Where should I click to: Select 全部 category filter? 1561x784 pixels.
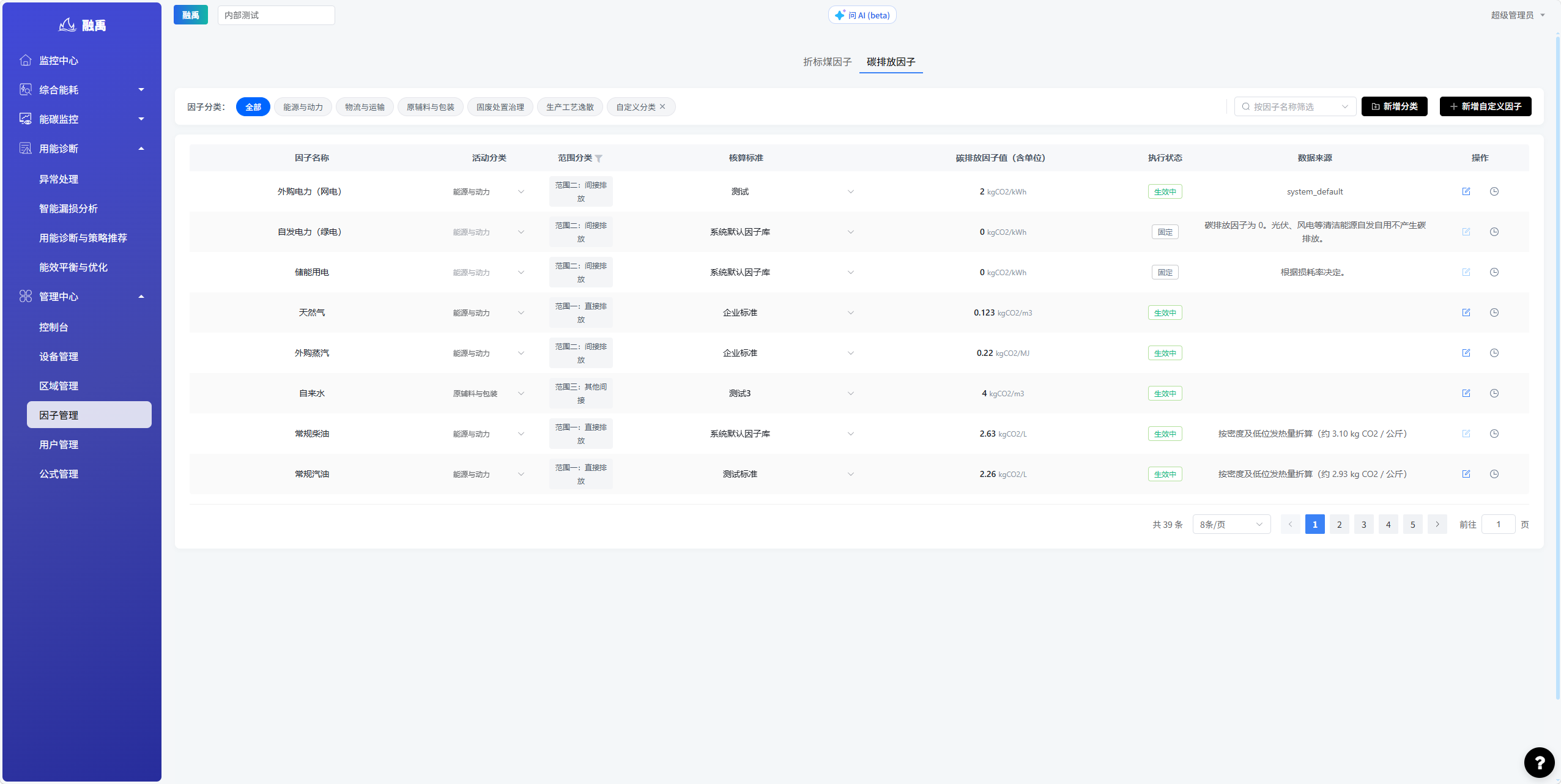pyautogui.click(x=253, y=106)
